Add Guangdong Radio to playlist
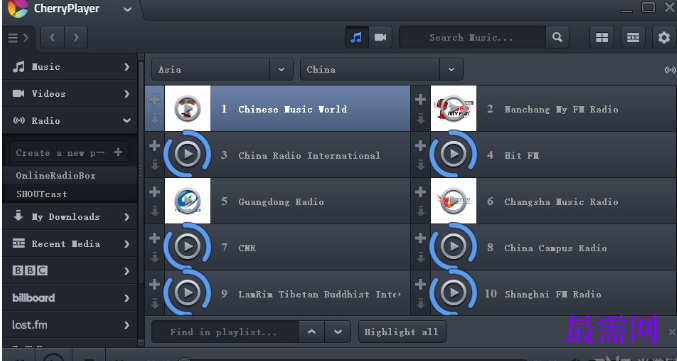 click(155, 192)
